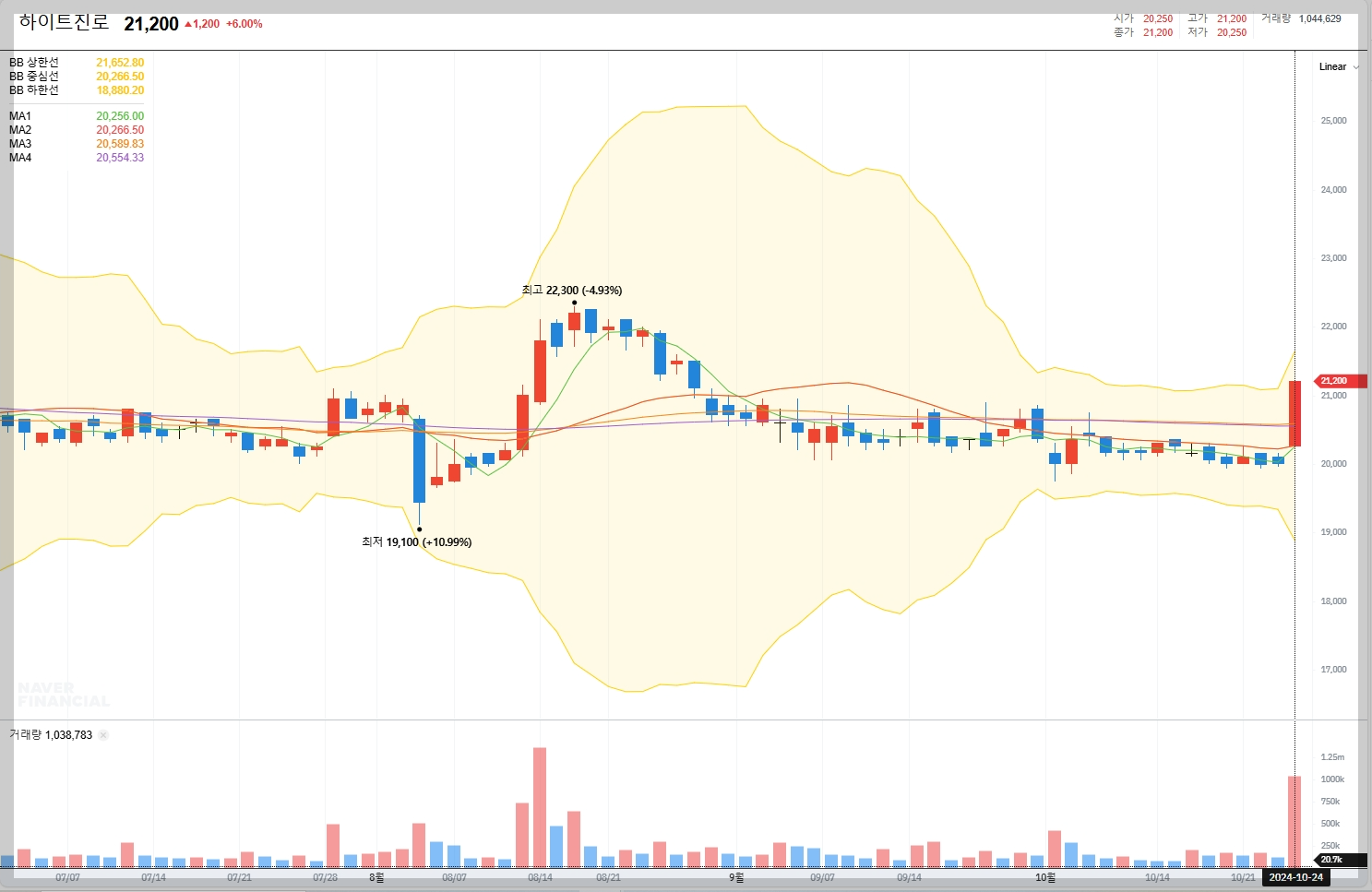Click the 18,000 price axis label
The image size is (1372, 892).
coord(1333,601)
